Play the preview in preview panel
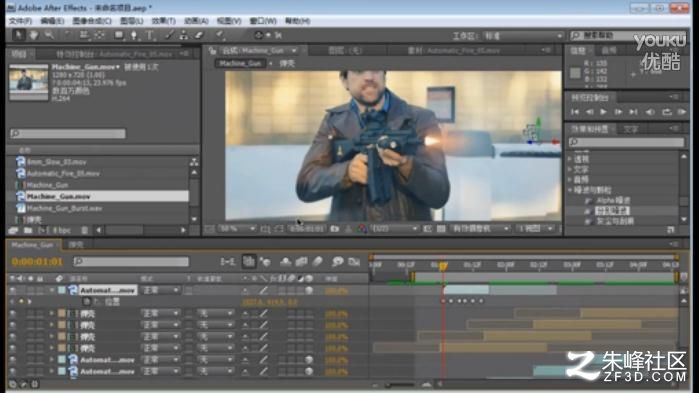Image resolution: width=699 pixels, height=393 pixels. pos(603,112)
